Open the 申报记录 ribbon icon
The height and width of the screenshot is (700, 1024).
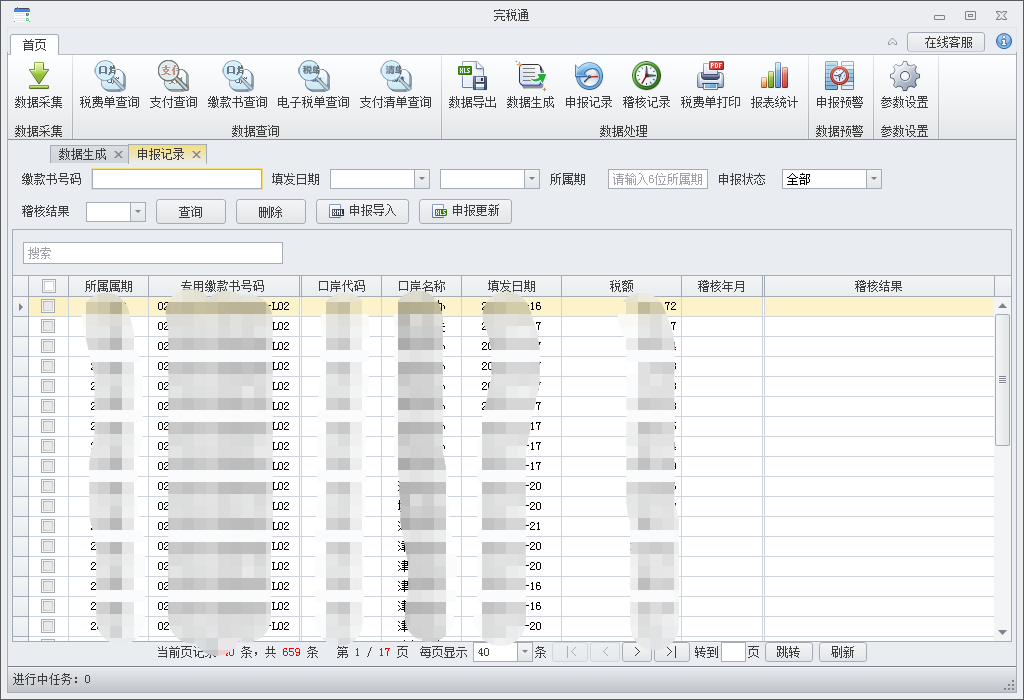pyautogui.click(x=588, y=85)
